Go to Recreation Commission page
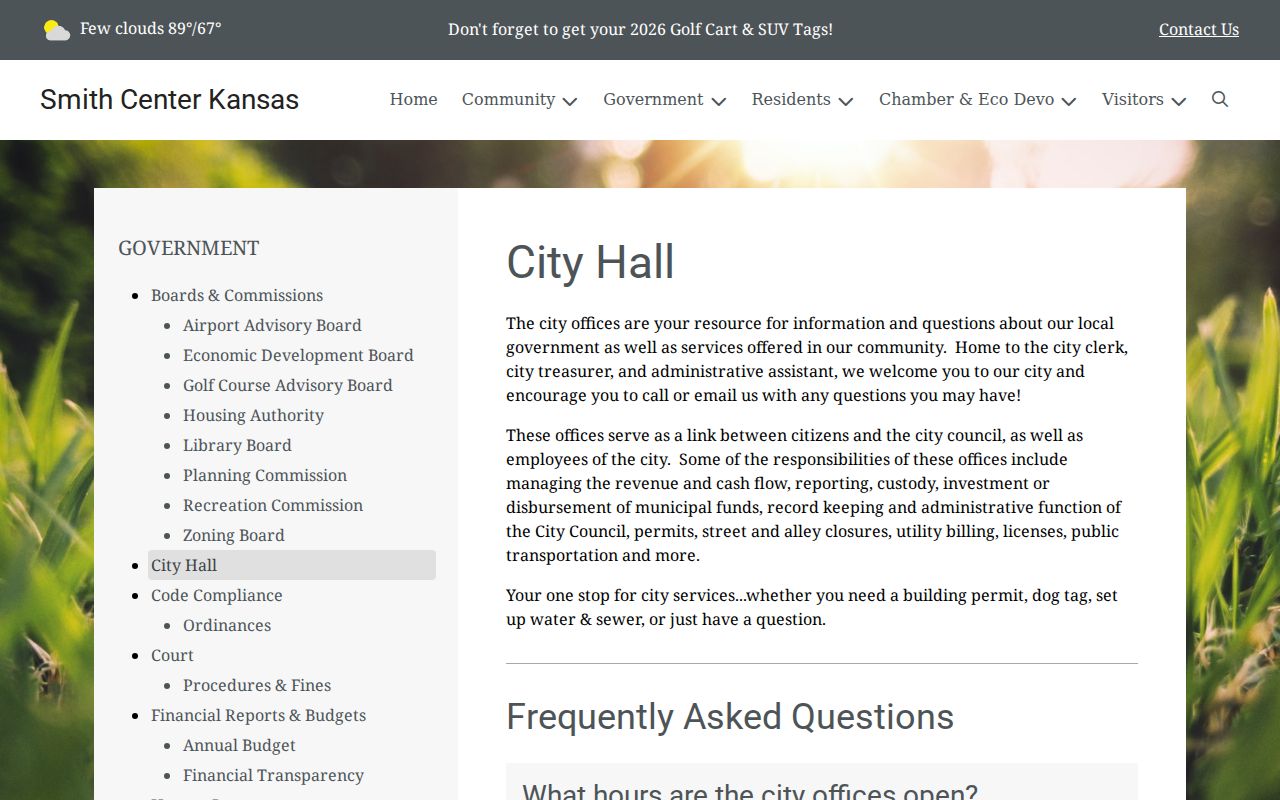 point(273,505)
